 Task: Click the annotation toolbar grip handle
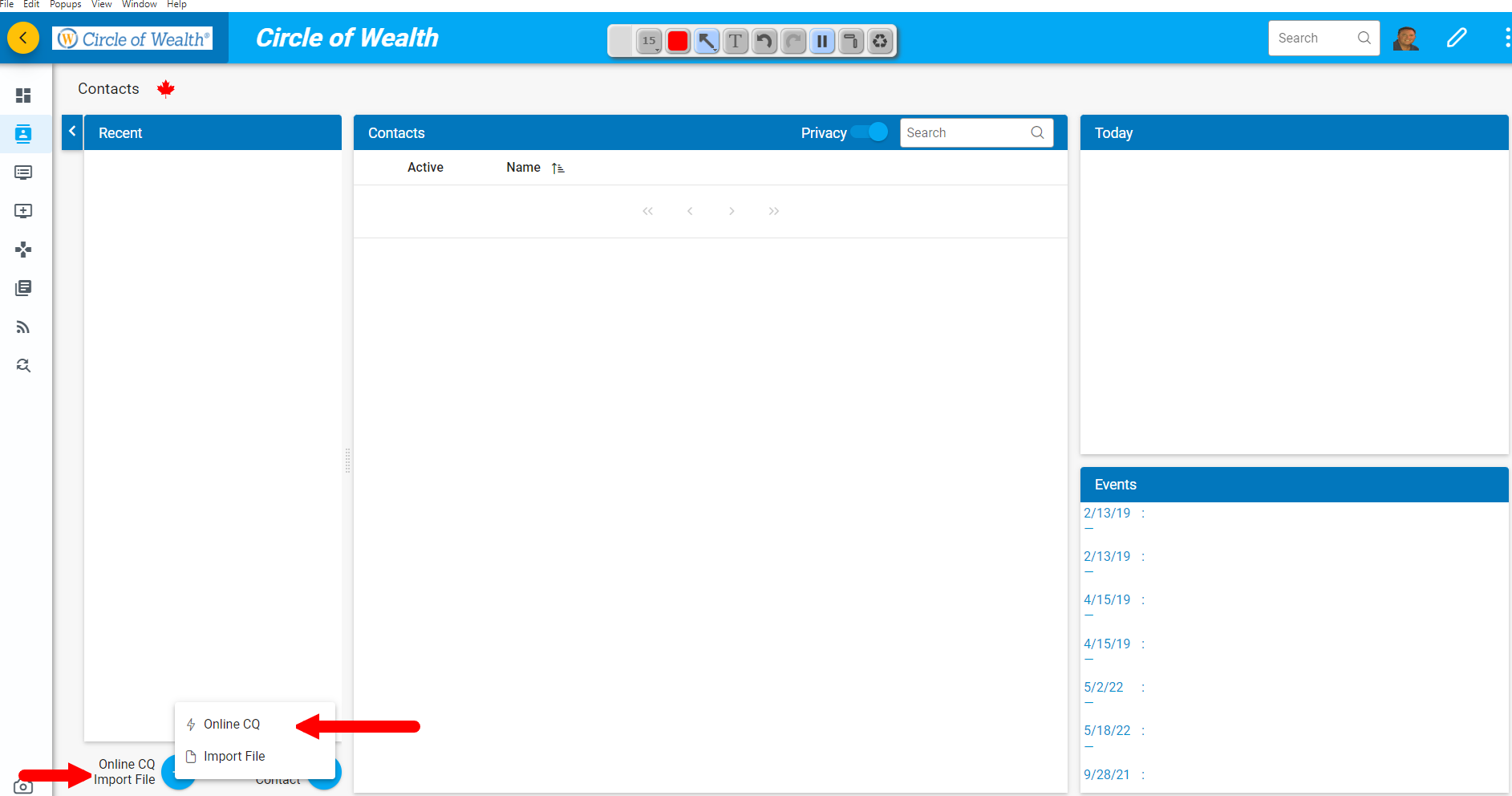tap(621, 41)
